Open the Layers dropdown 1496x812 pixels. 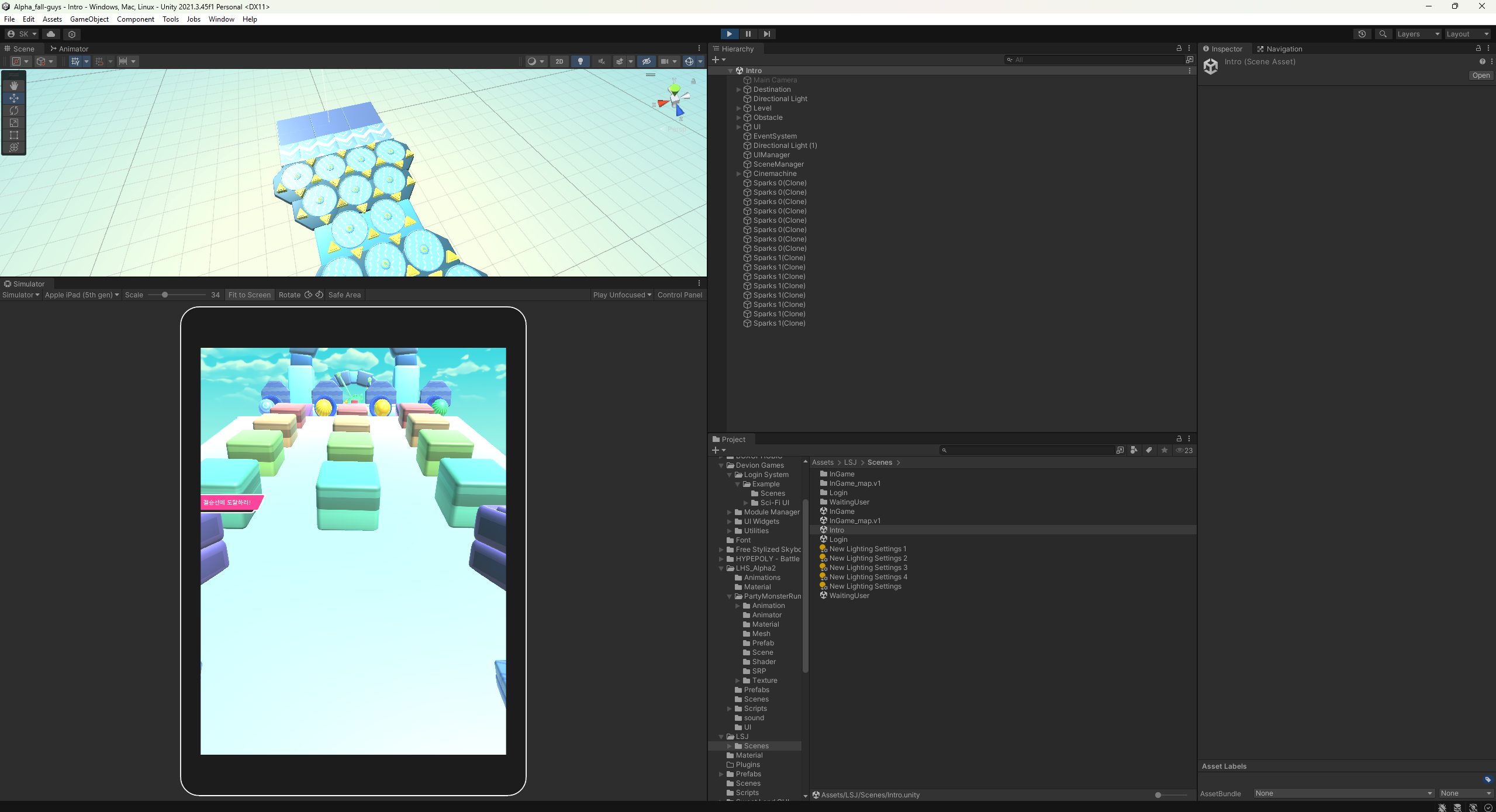coord(1418,34)
